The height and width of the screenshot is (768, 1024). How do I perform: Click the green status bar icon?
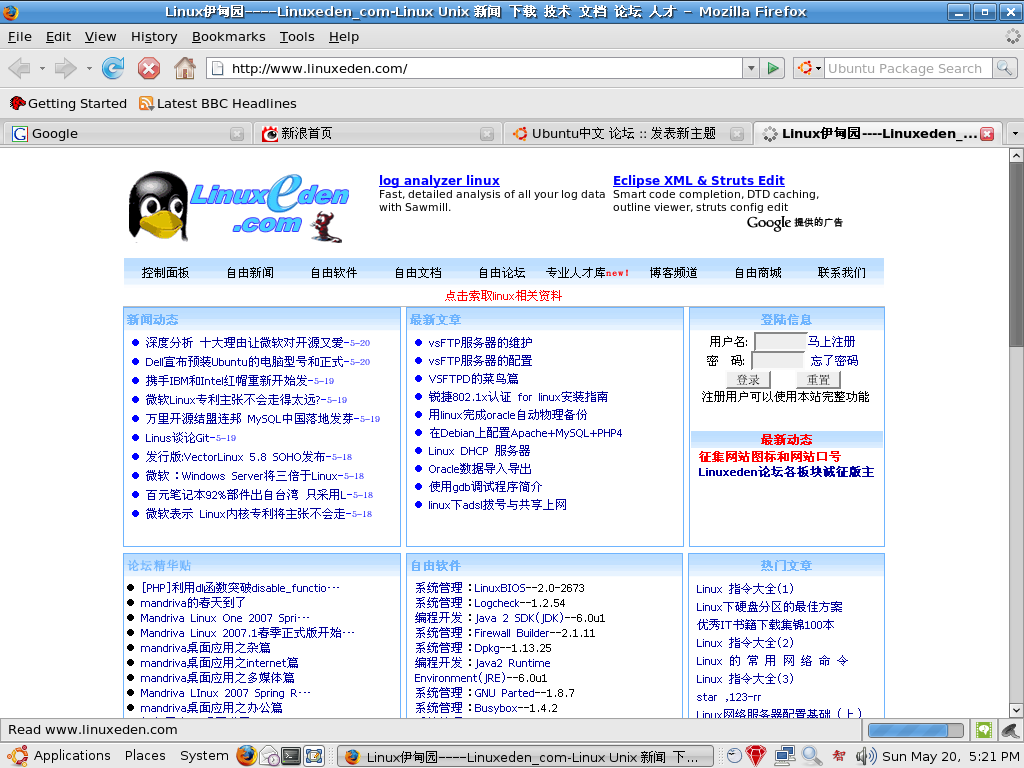pyautogui.click(x=984, y=730)
